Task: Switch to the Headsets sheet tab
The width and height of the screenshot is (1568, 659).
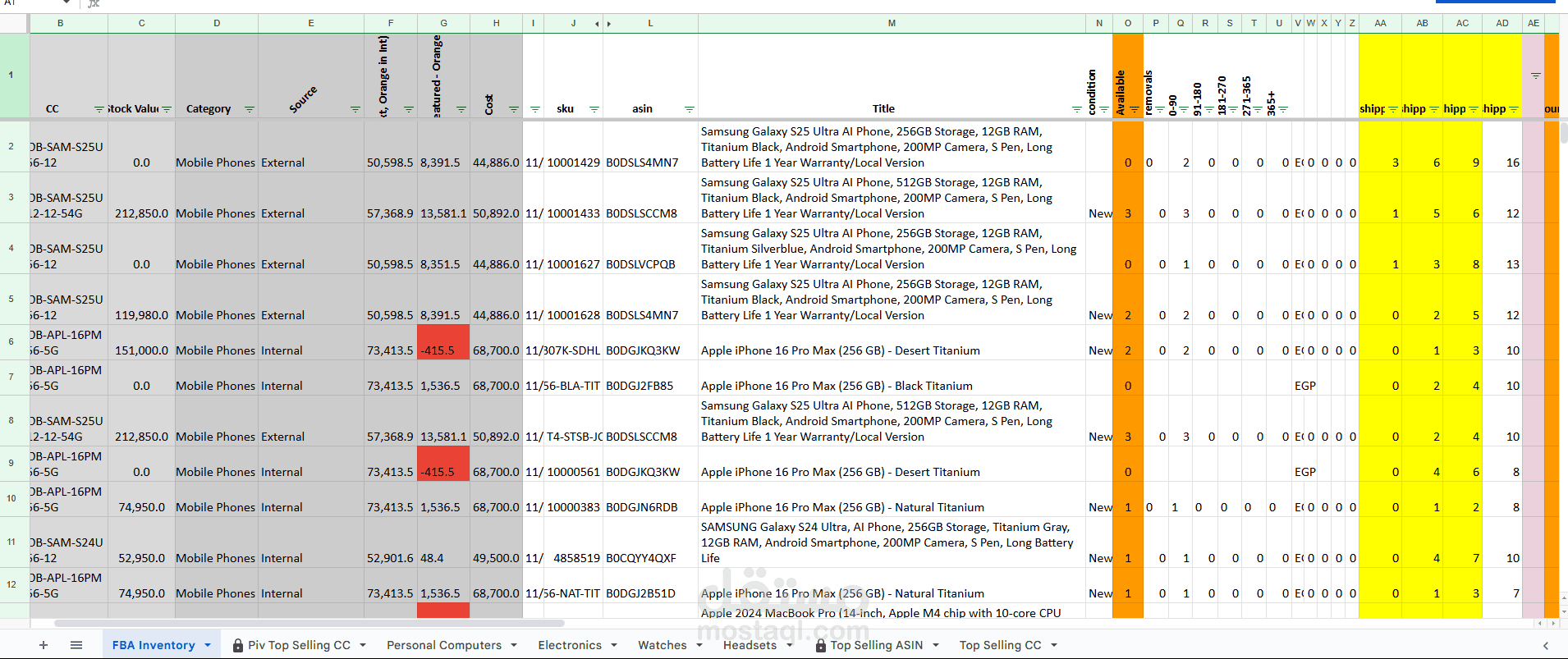Action: [x=750, y=645]
